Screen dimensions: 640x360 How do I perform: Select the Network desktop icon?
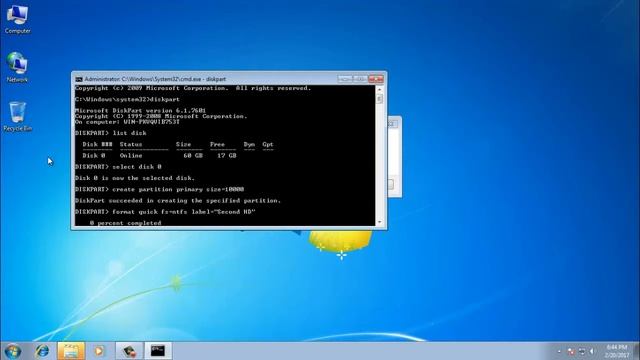pos(17,67)
